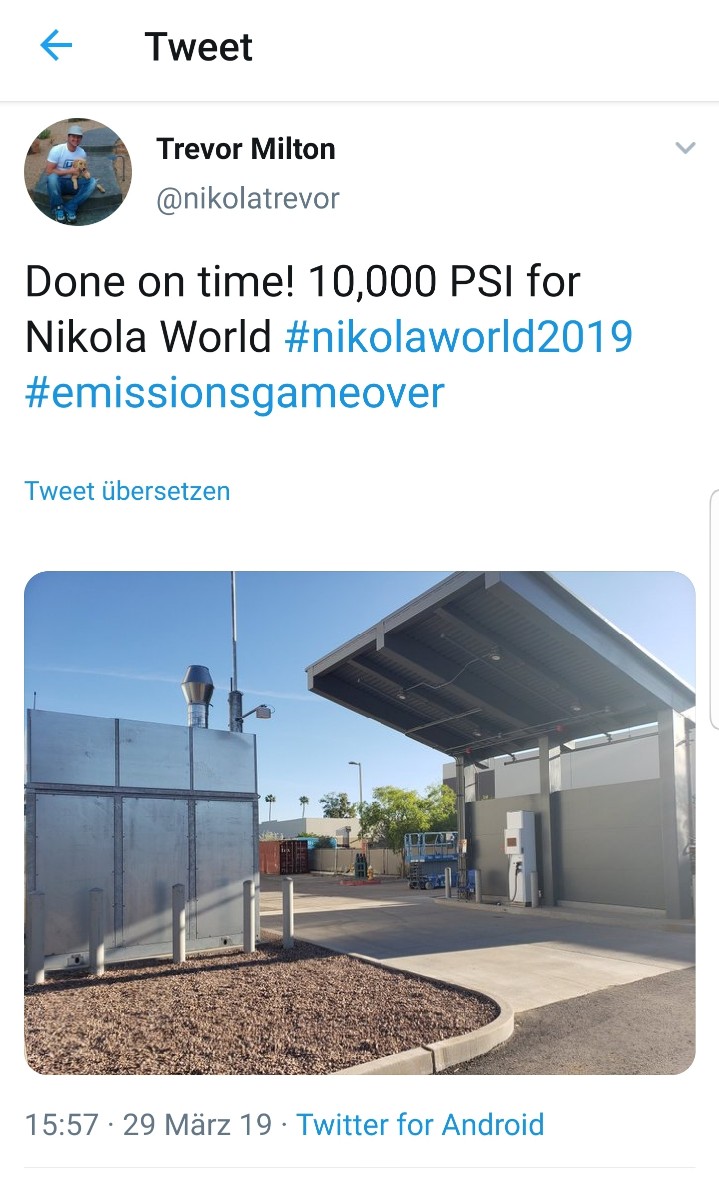Image resolution: width=719 pixels, height=1184 pixels.
Task: Open the #emissionsgameover hashtag
Action: tap(235, 393)
